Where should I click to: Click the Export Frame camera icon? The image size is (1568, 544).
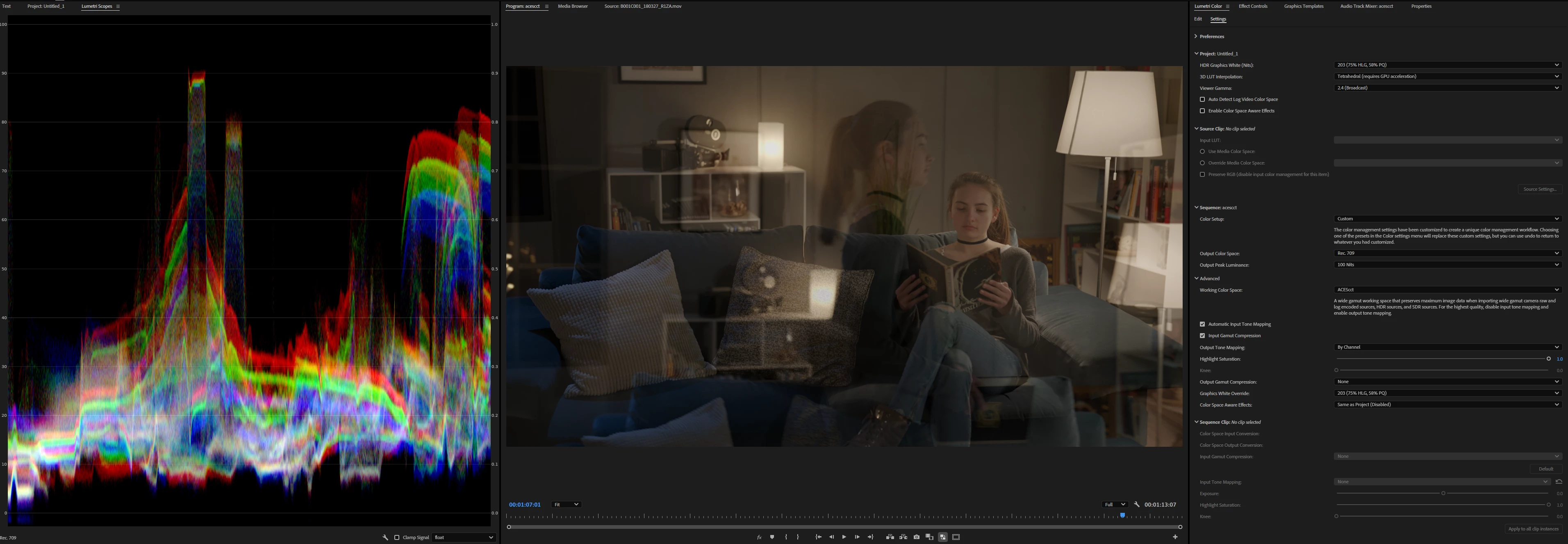pos(916,537)
